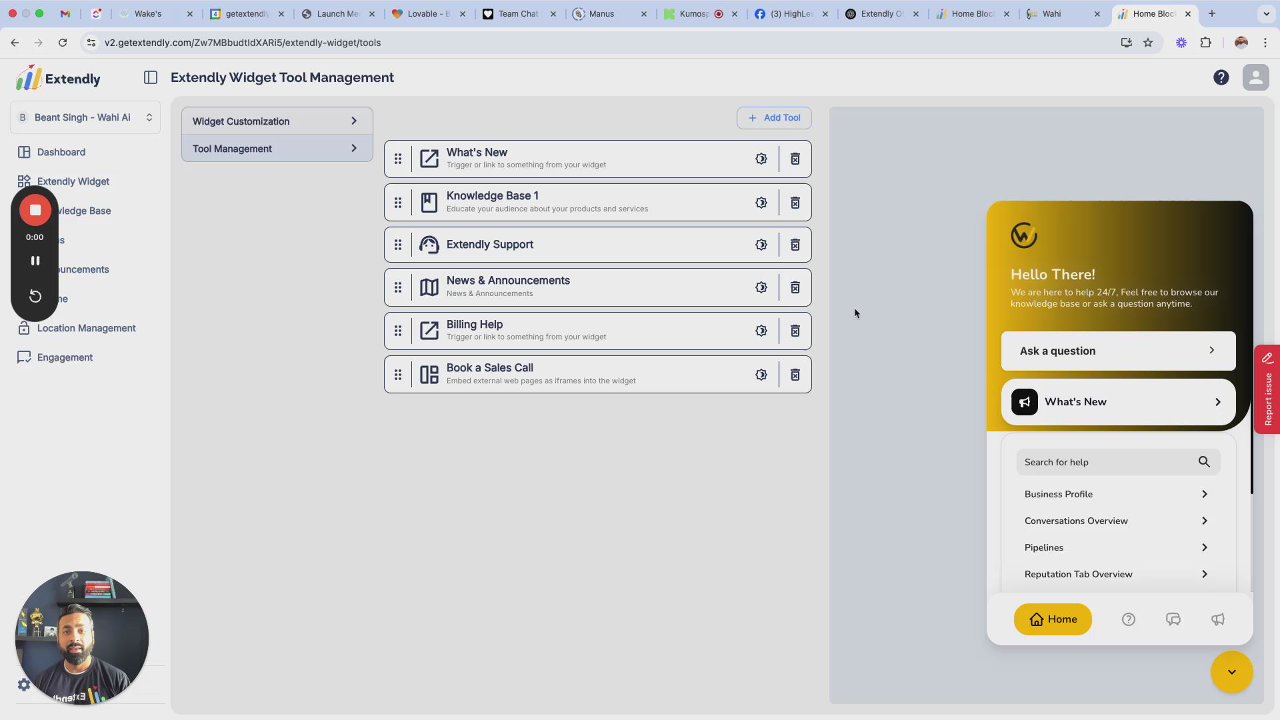Screen dimensions: 1280x720
Task: Expand the Pipelines article
Action: [x=1118, y=548]
